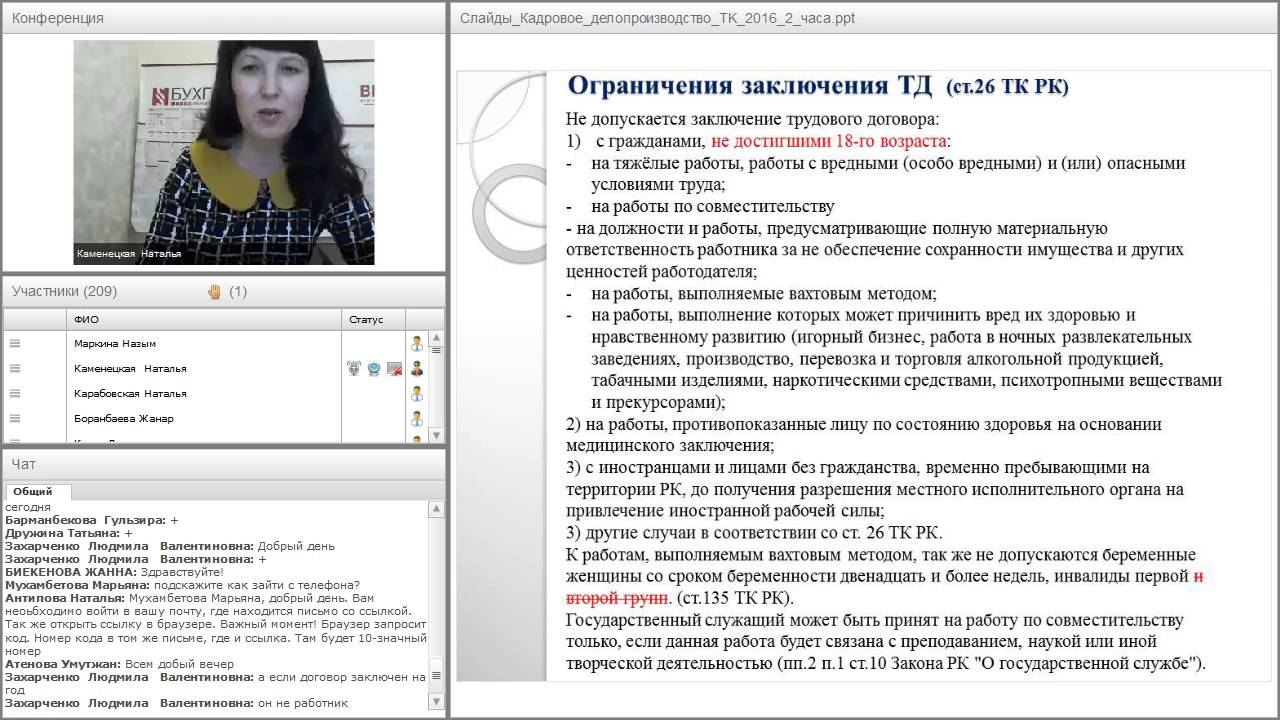Click the Чат panel title
Image resolution: width=1280 pixels, height=720 pixels.
click(x=23, y=464)
